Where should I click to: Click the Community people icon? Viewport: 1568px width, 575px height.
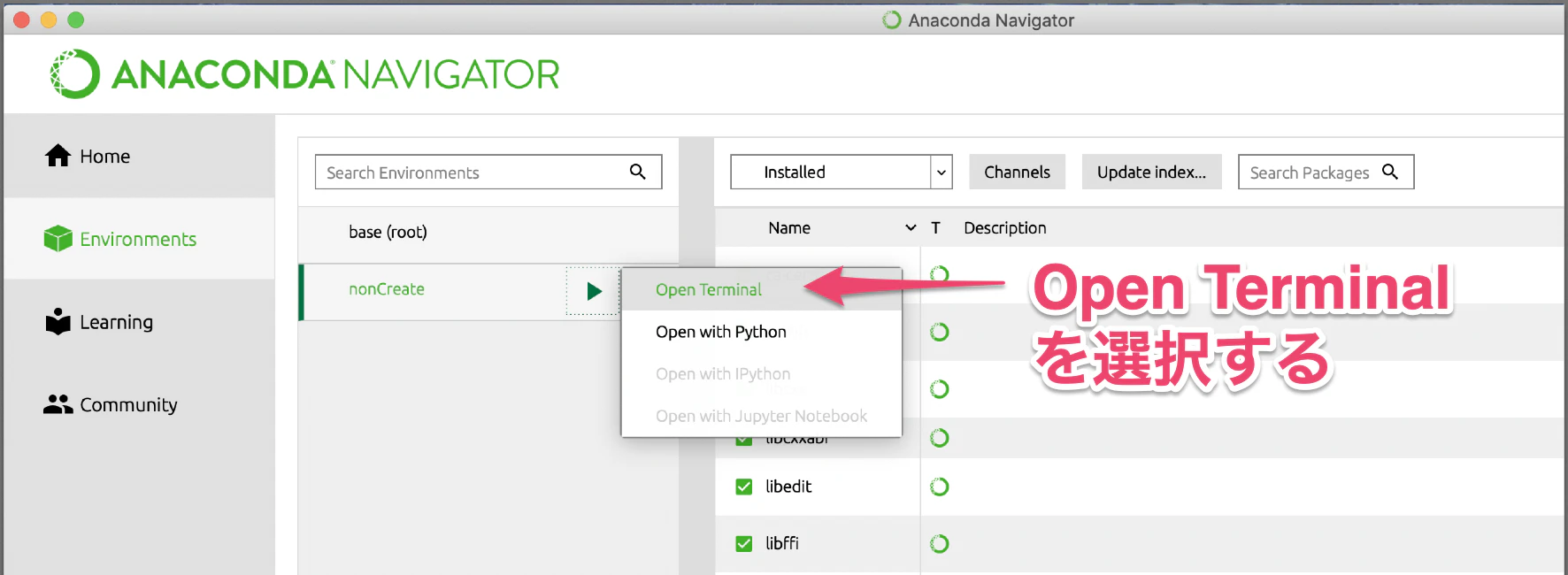[58, 404]
